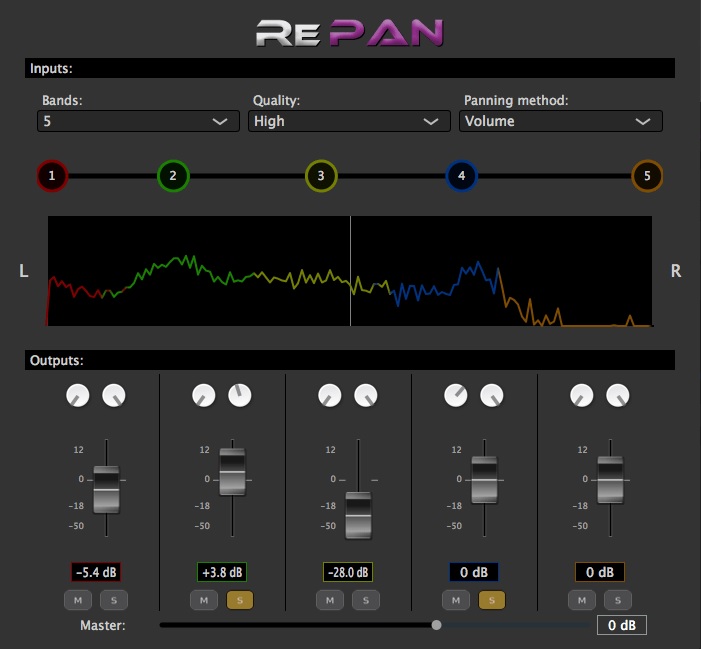
Task: Click orange band node 5
Action: 647,176
